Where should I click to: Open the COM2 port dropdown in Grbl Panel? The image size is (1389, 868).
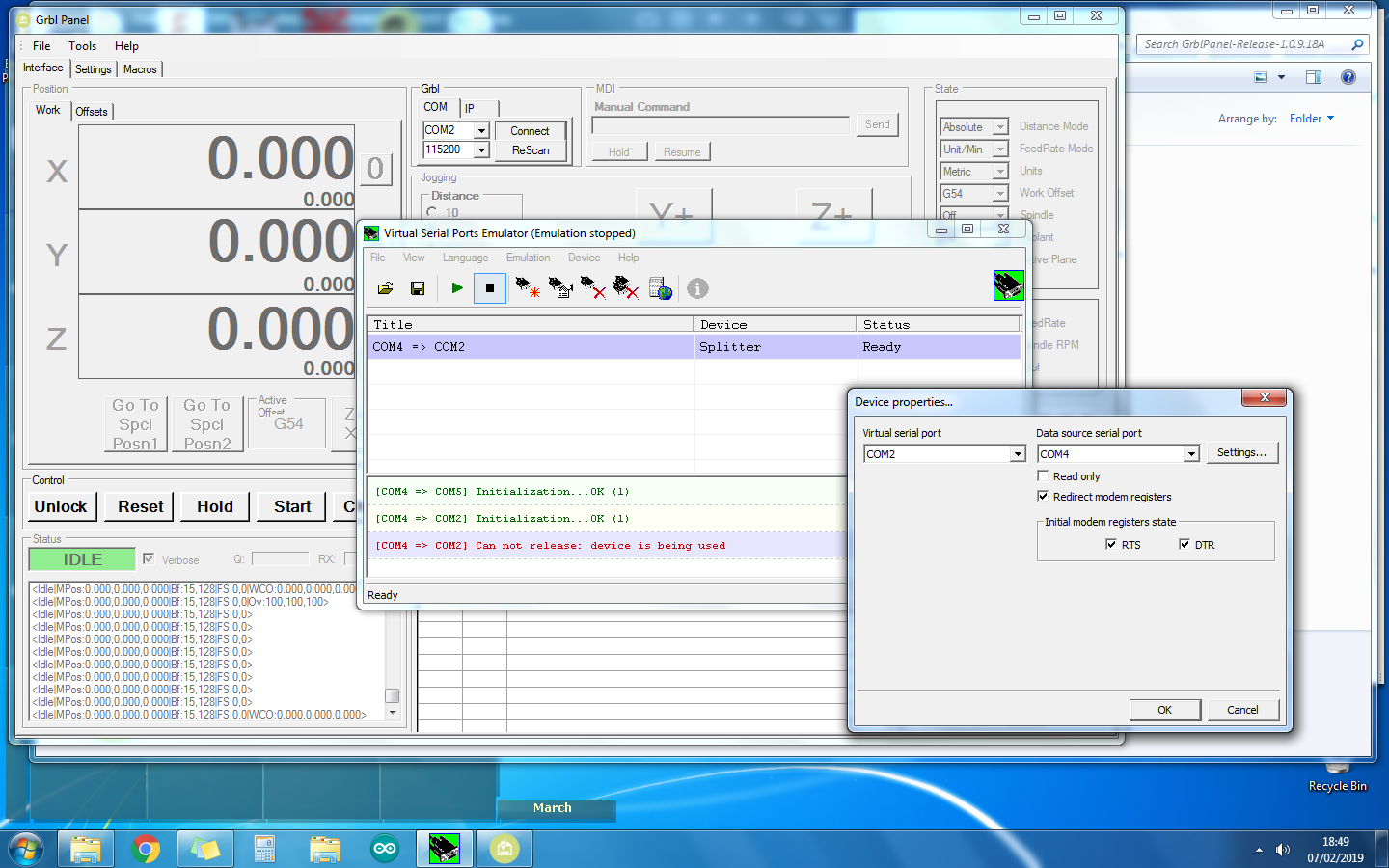coord(481,130)
